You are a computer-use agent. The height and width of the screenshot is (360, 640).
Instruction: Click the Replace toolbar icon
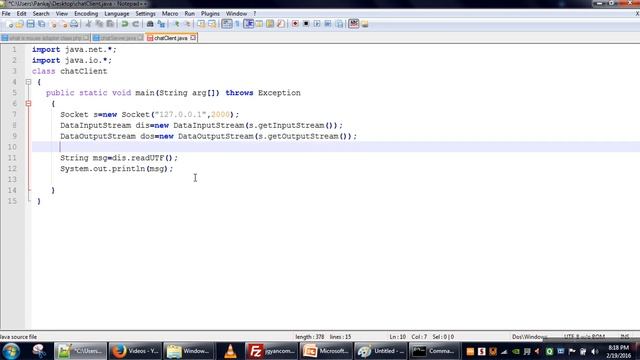tap(161, 24)
